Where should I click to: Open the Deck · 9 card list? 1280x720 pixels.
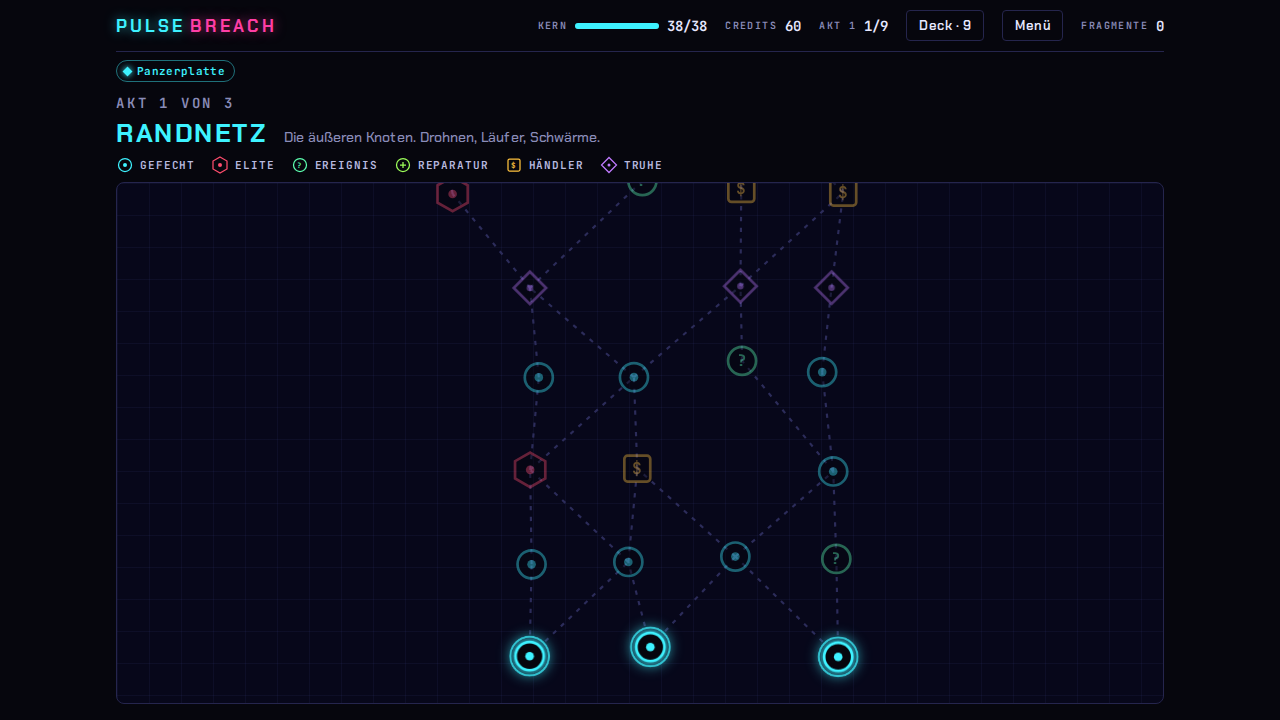click(x=945, y=25)
